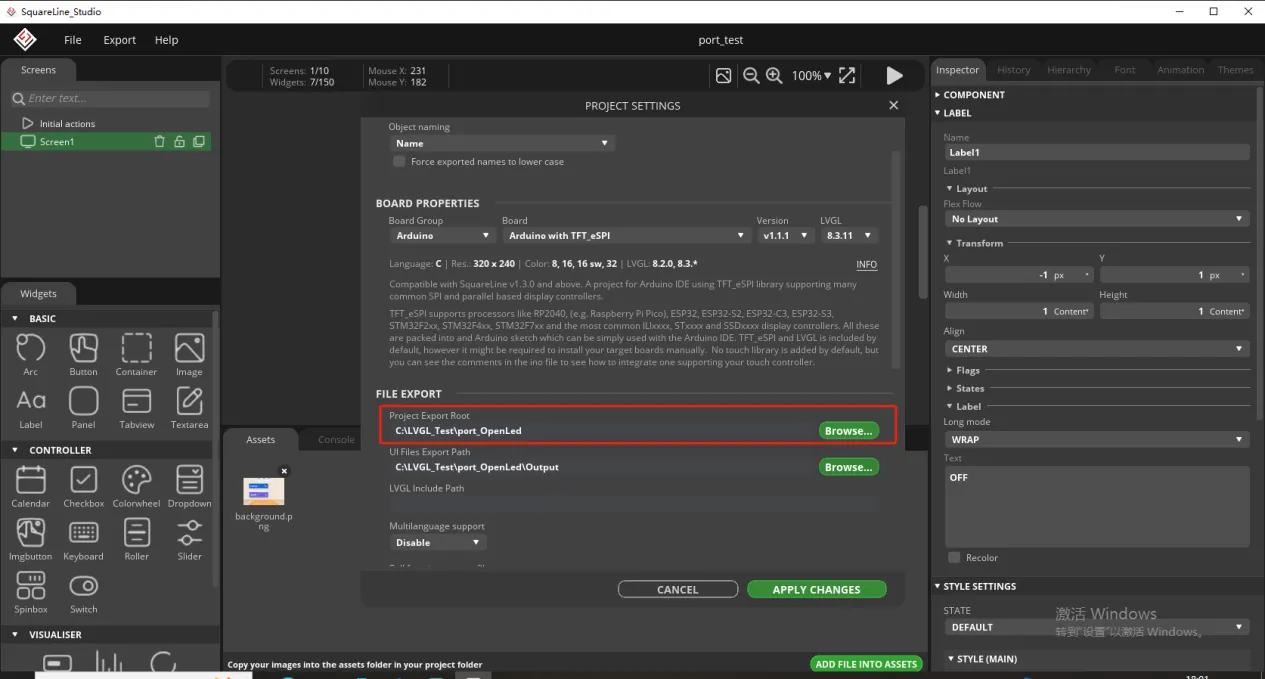Zoom out with magnifier minus icon

pyautogui.click(x=751, y=76)
